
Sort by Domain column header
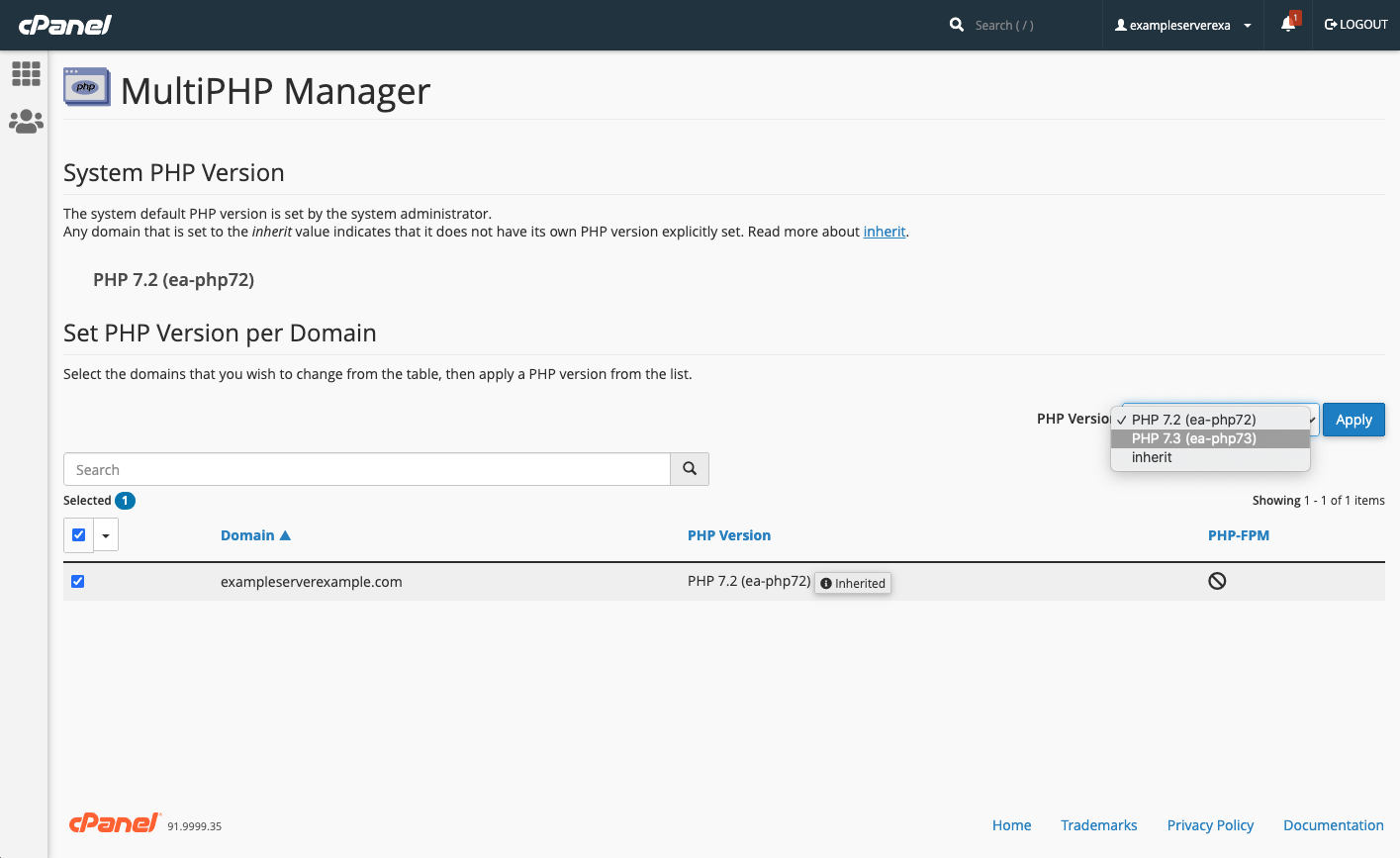click(x=255, y=535)
